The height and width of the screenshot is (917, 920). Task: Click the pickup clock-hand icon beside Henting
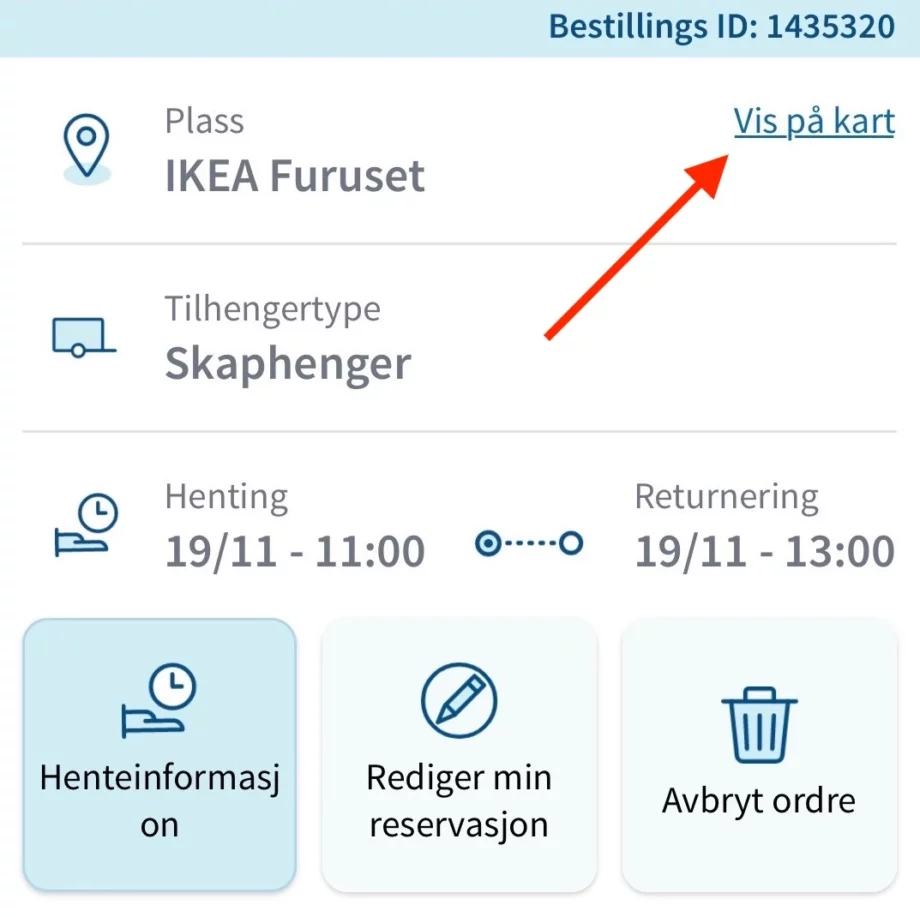[x=86, y=525]
